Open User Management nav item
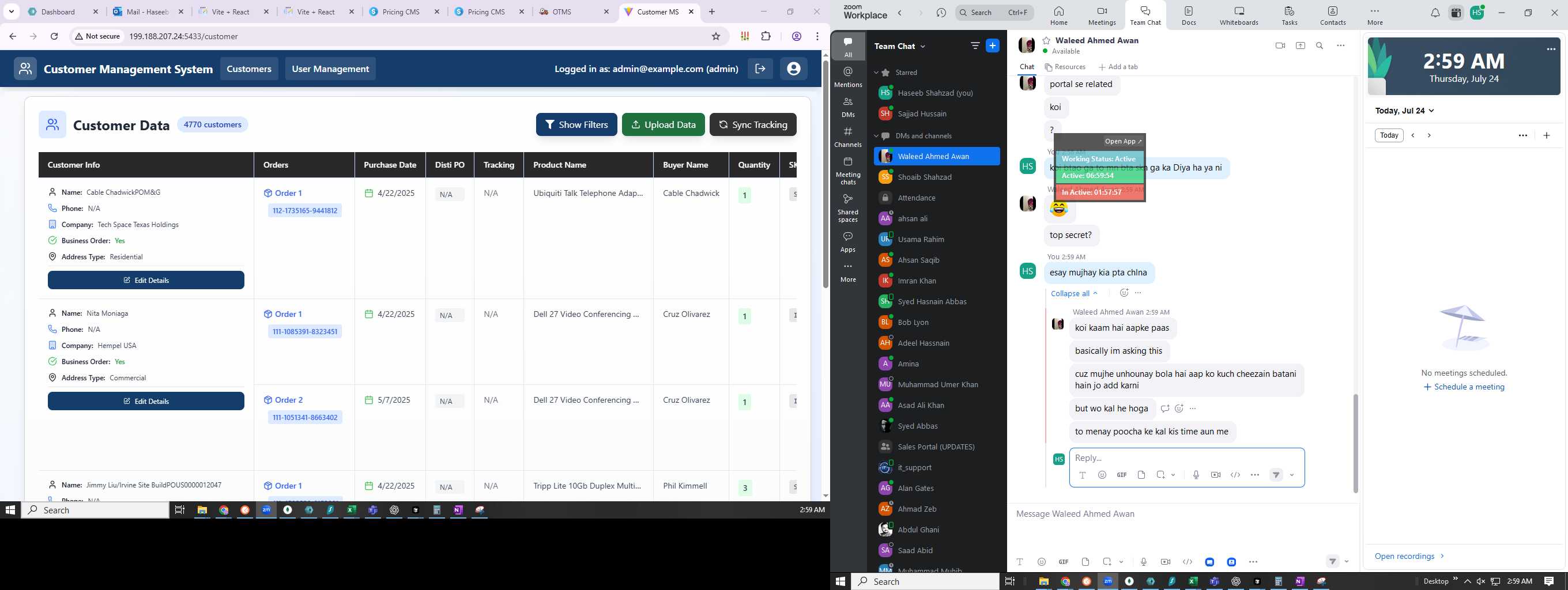 click(330, 69)
